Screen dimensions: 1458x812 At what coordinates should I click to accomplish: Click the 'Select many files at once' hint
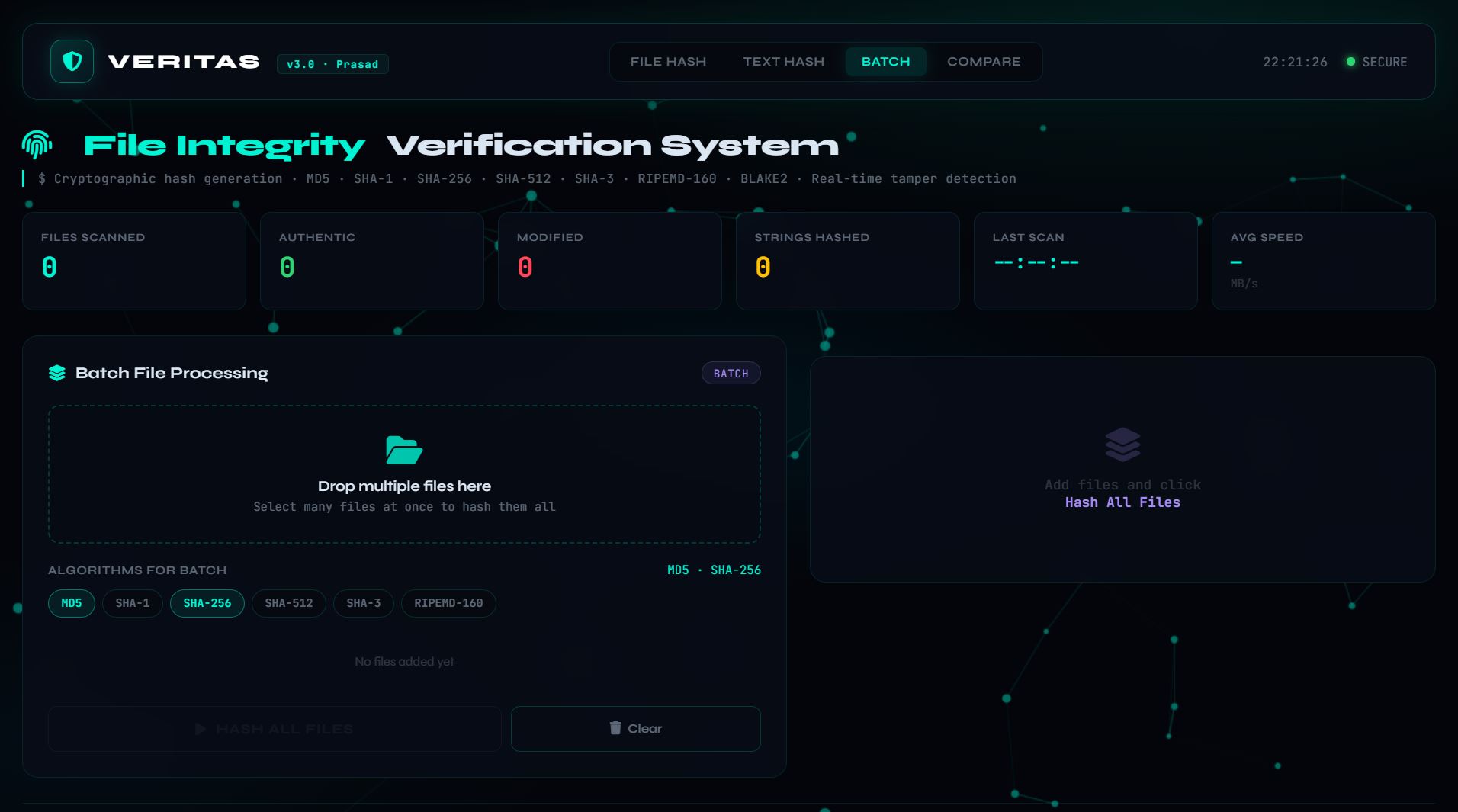404,507
